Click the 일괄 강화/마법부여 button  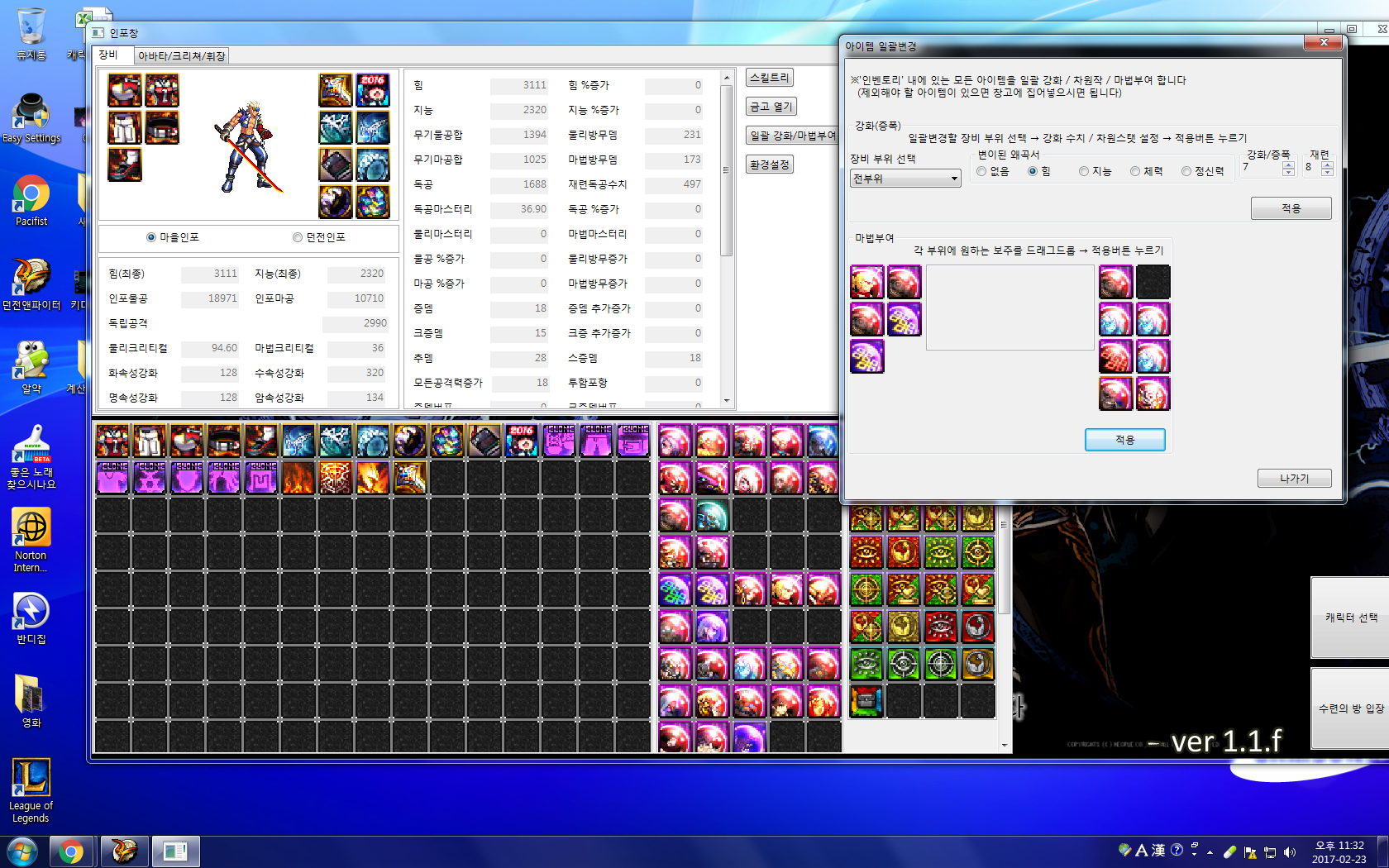[x=792, y=136]
